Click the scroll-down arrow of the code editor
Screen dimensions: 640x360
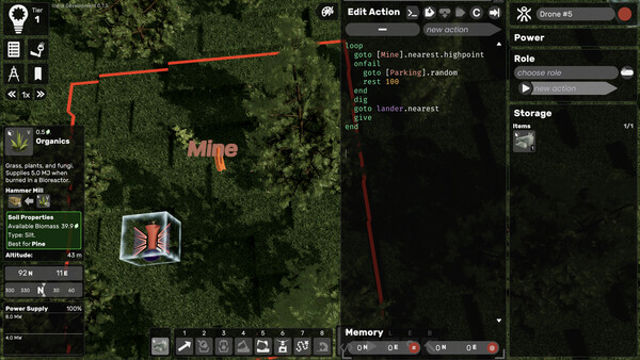point(499,321)
